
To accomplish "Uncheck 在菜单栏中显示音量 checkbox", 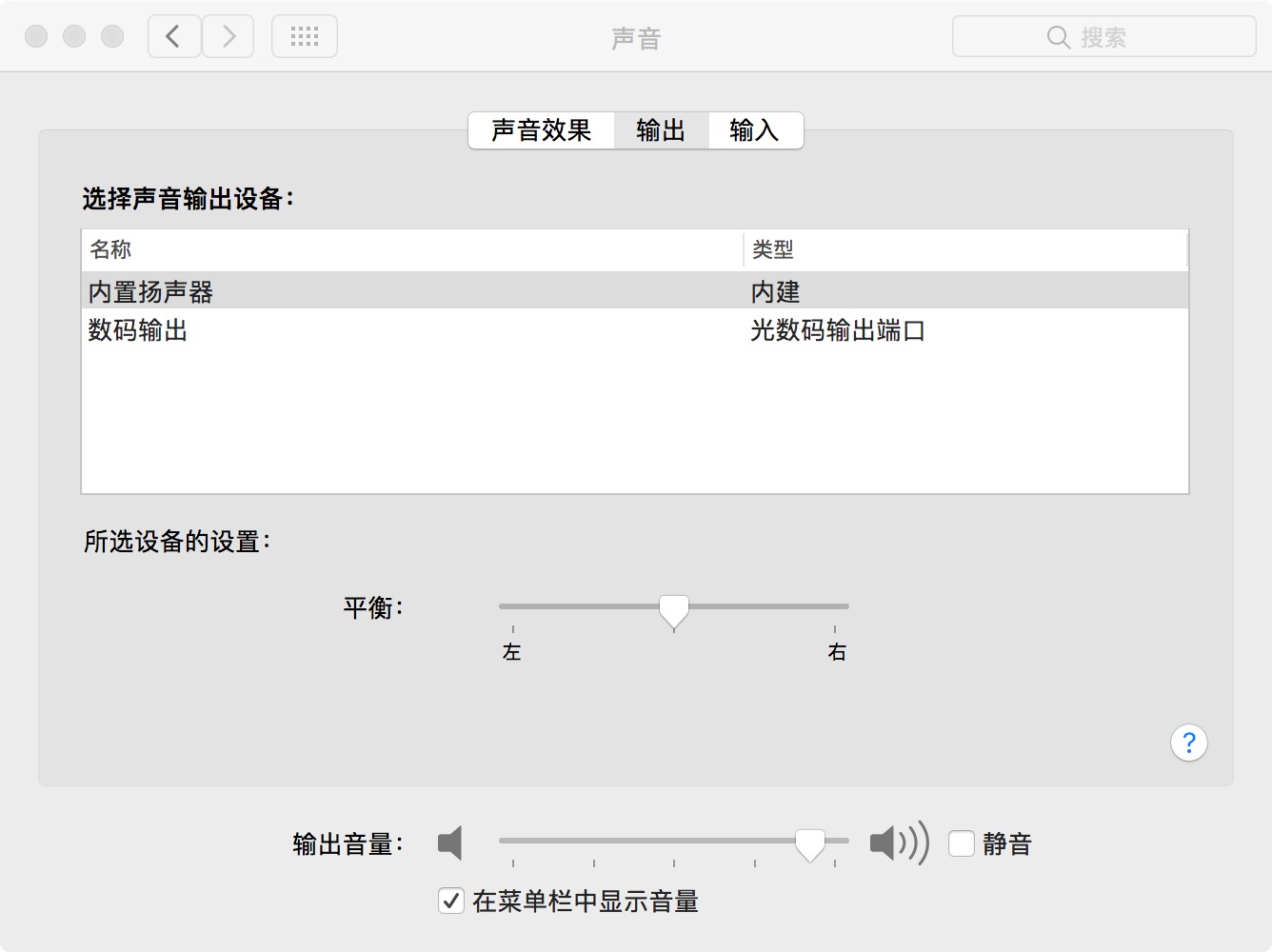I will [451, 901].
